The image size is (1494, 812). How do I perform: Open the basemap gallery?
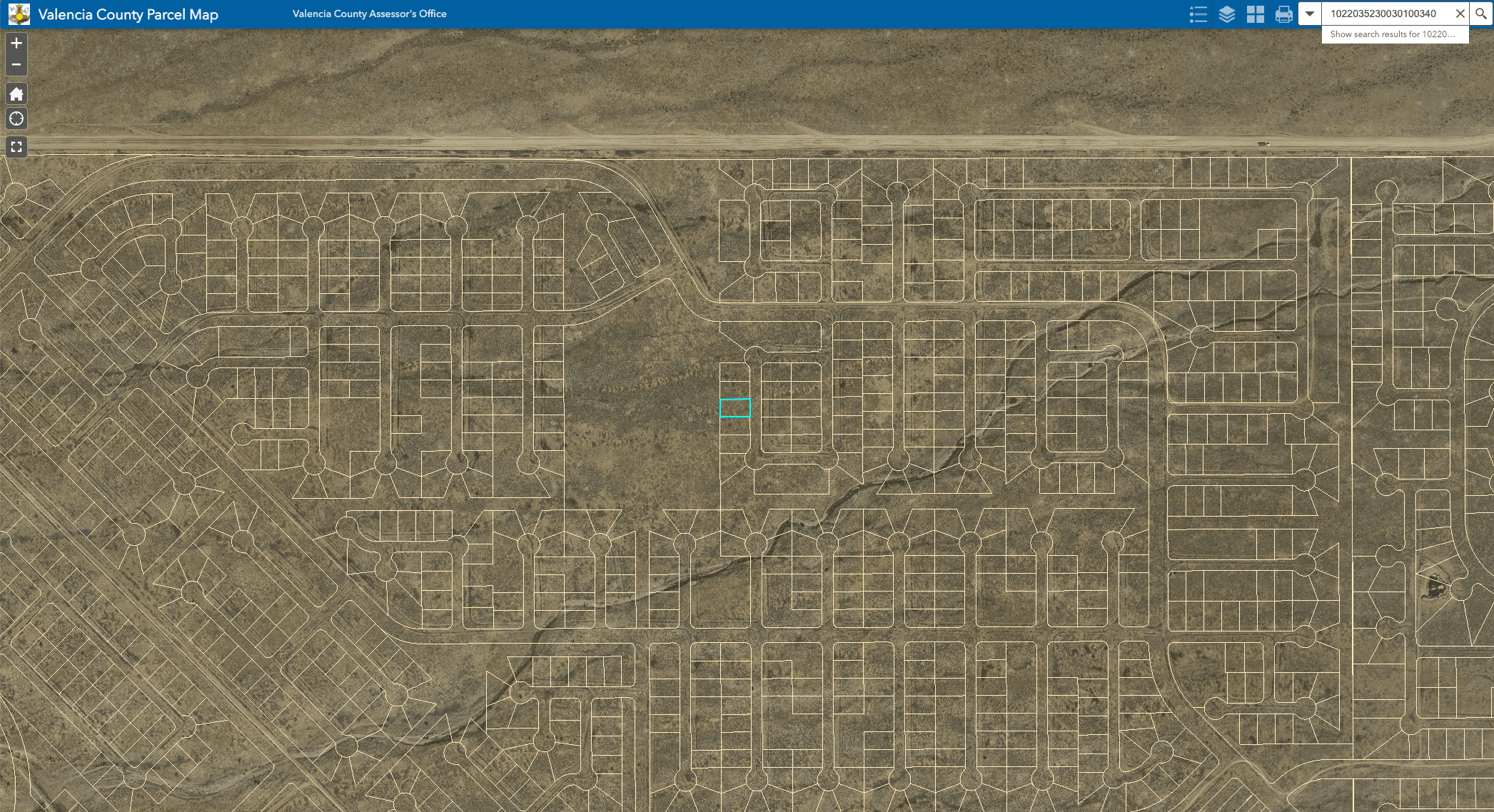coord(1256,14)
